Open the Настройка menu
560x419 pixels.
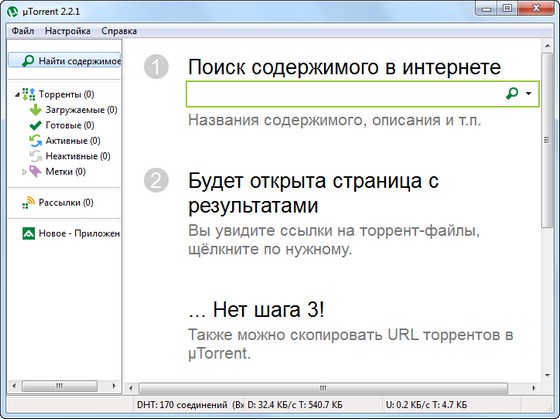point(68,31)
